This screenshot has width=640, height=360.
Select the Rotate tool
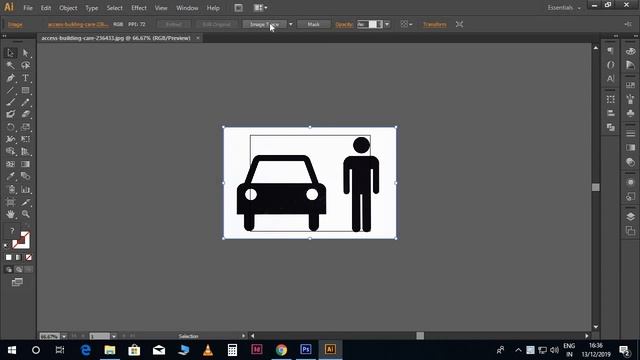(11, 127)
